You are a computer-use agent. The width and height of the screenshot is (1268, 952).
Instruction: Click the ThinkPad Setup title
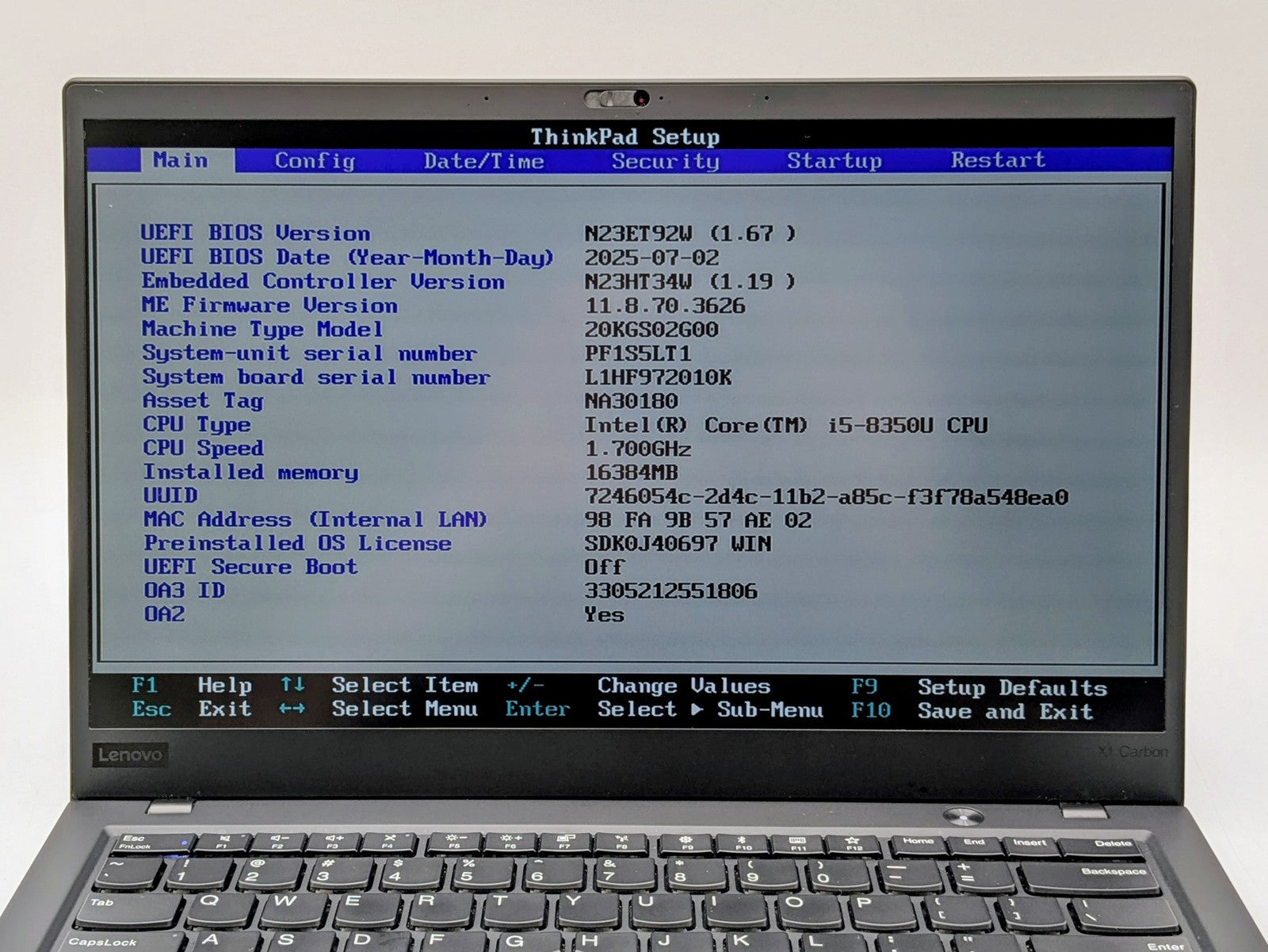625,136
